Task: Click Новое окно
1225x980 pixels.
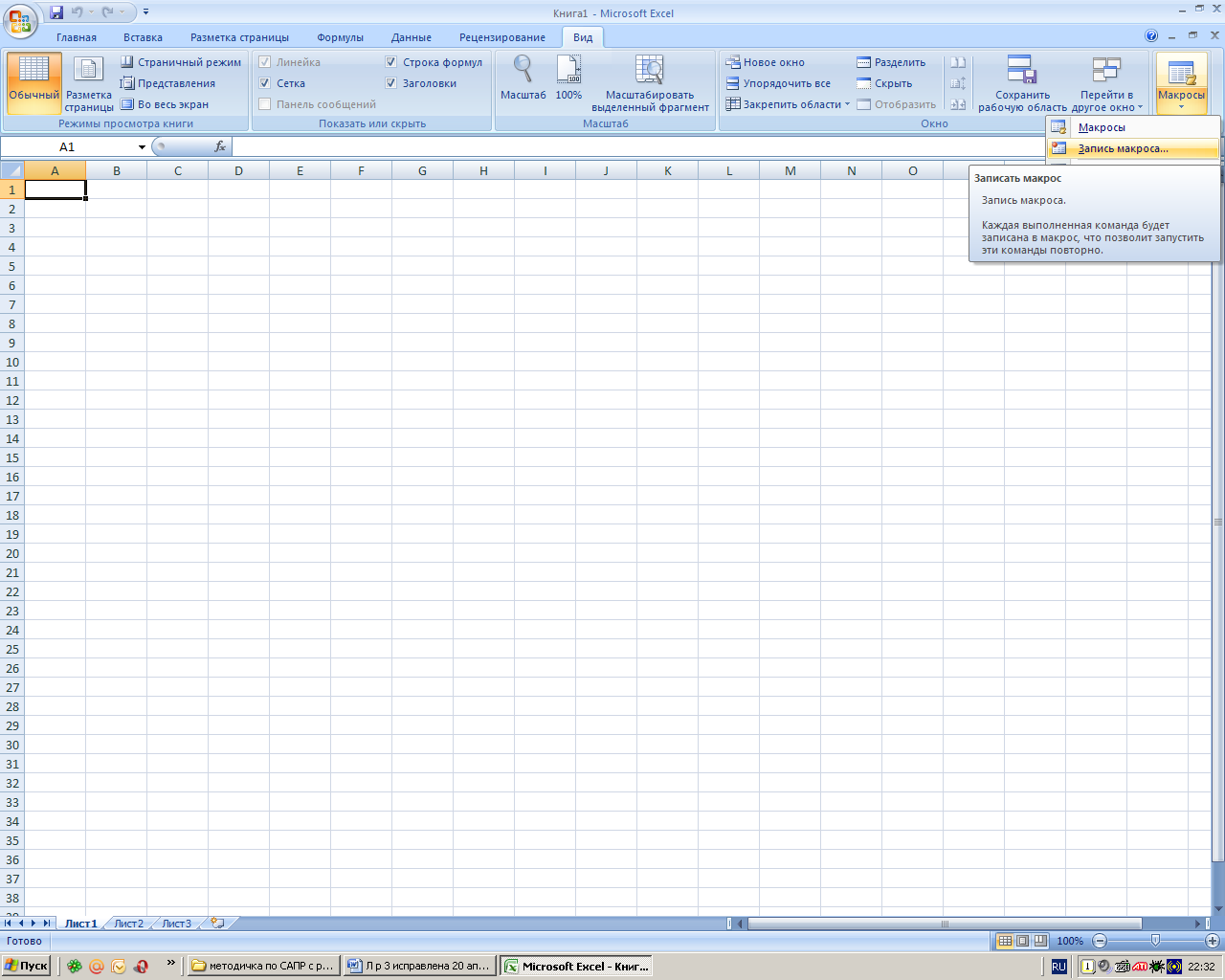Action: pos(765,62)
